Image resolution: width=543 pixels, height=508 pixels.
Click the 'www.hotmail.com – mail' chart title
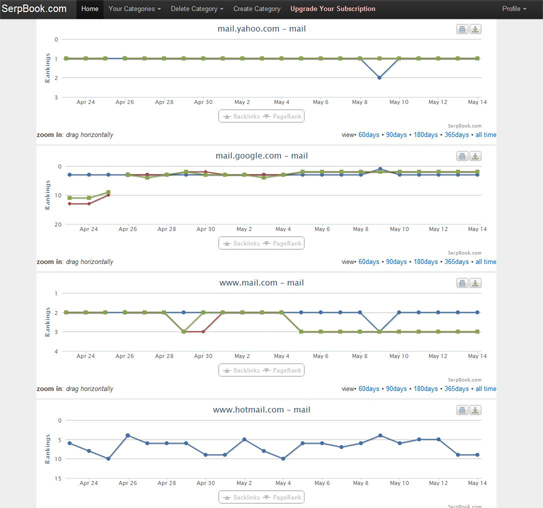click(261, 410)
